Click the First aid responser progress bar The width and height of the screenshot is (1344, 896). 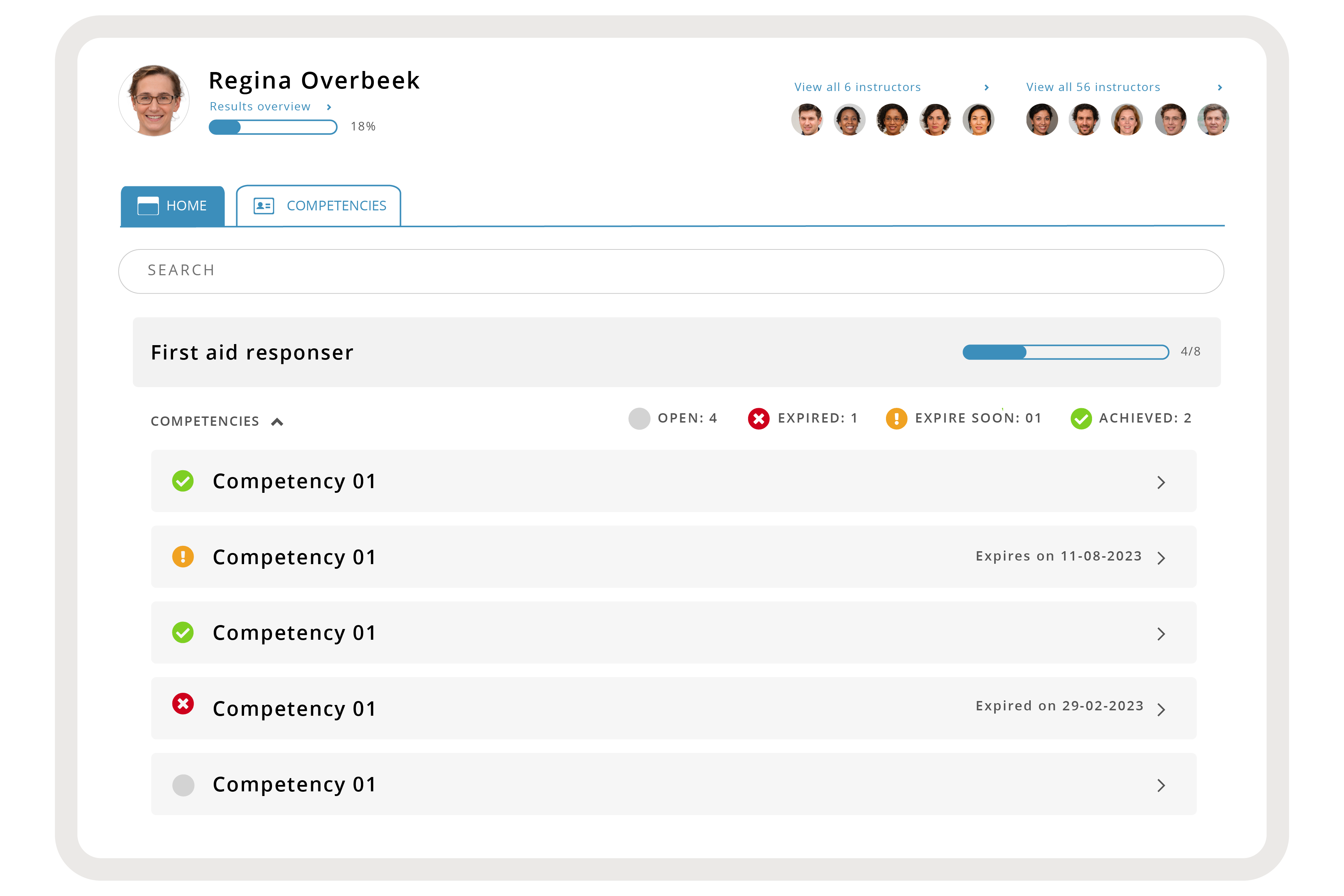(x=1065, y=352)
